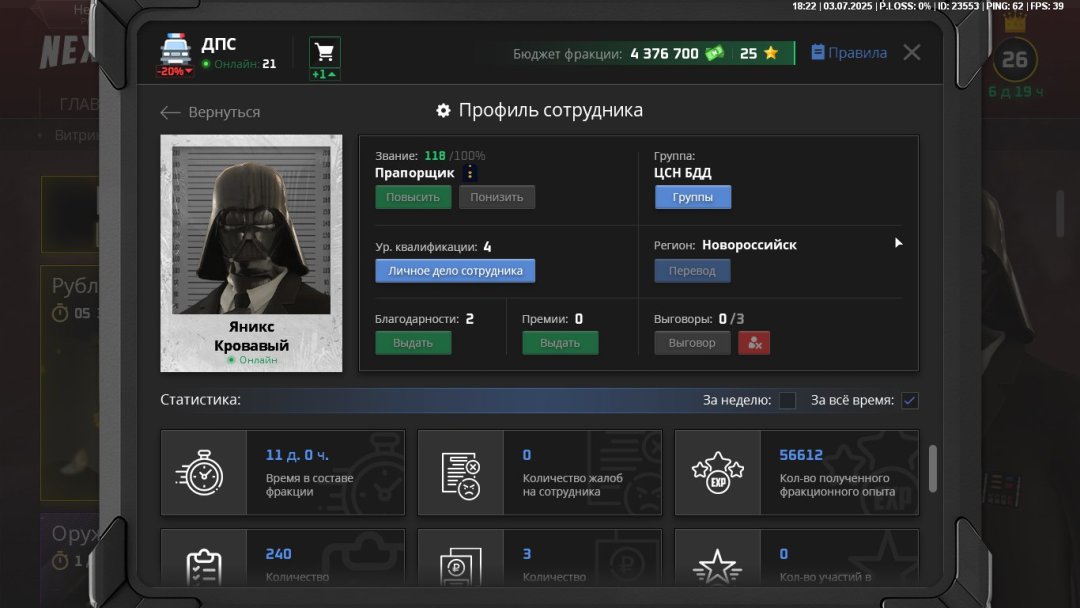Click the 56612 faction experience value
This screenshot has width=1080, height=608.
[x=800, y=455]
